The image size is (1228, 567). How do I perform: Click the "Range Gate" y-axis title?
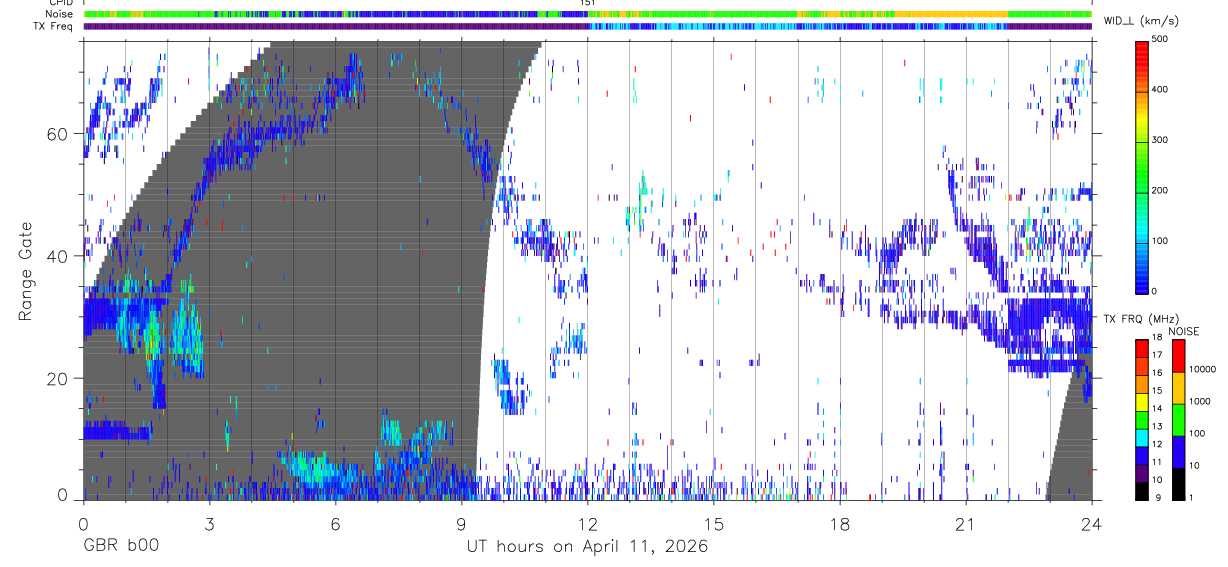(26, 271)
